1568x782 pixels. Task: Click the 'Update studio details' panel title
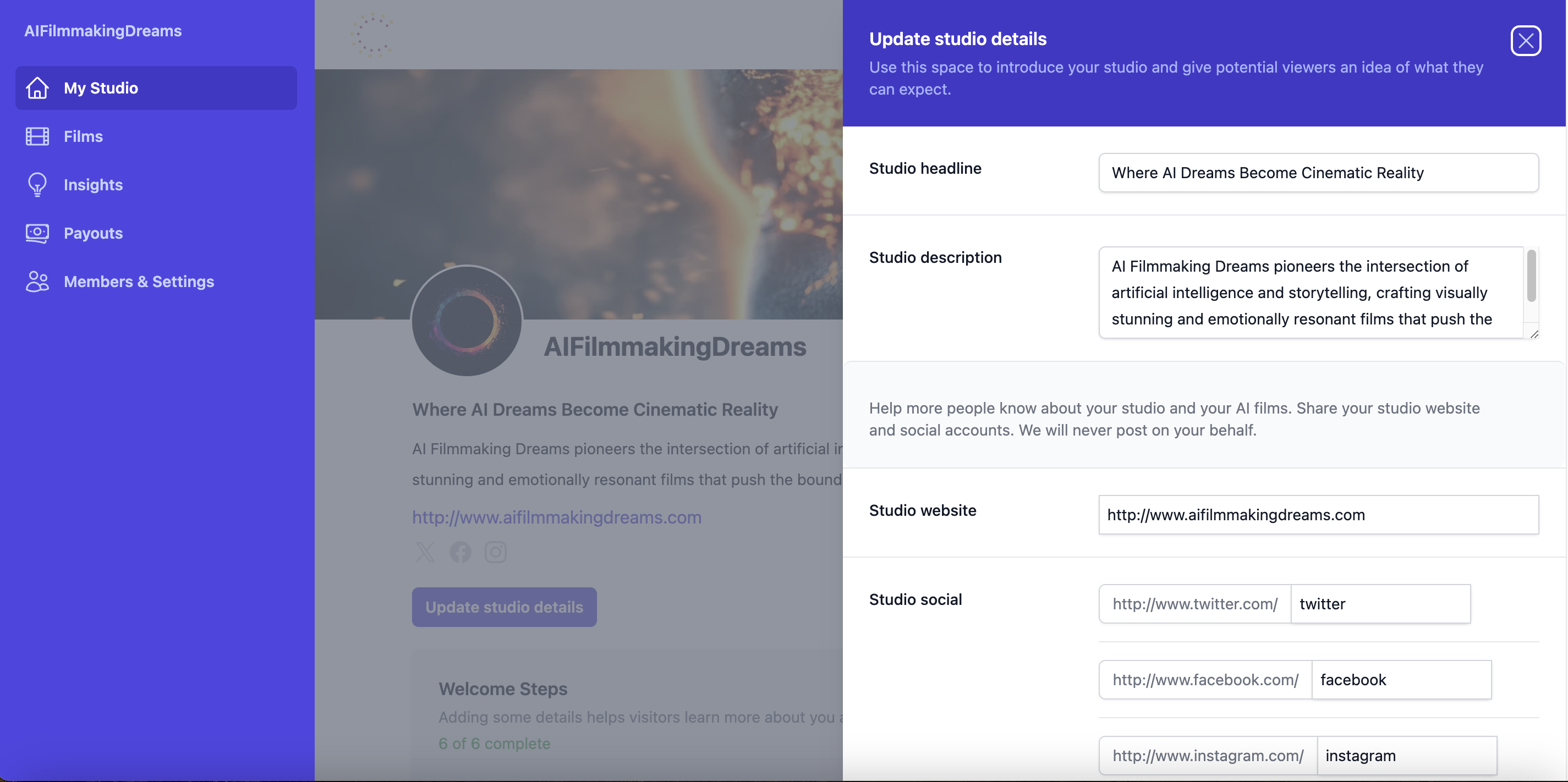[x=958, y=39]
